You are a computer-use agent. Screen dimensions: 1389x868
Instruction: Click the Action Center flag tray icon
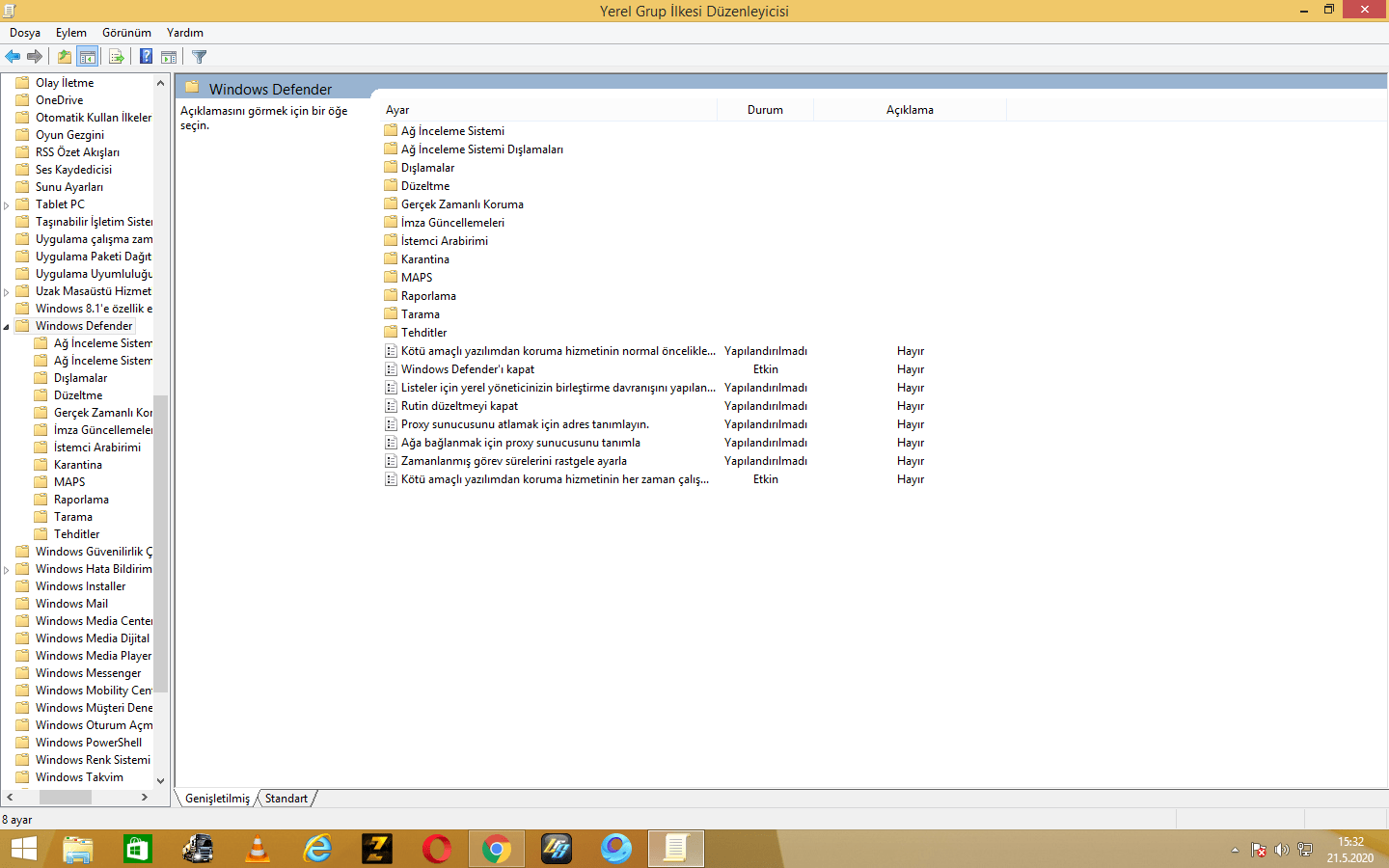(1258, 850)
